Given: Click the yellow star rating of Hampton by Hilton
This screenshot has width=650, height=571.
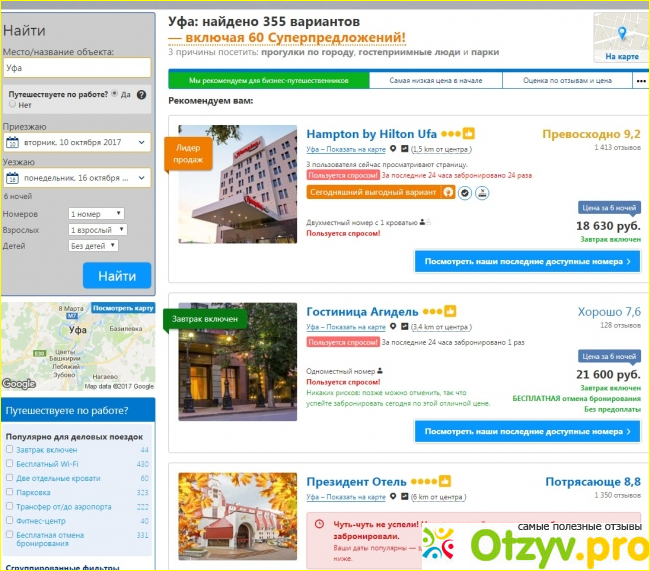Looking at the screenshot, I should point(451,134).
